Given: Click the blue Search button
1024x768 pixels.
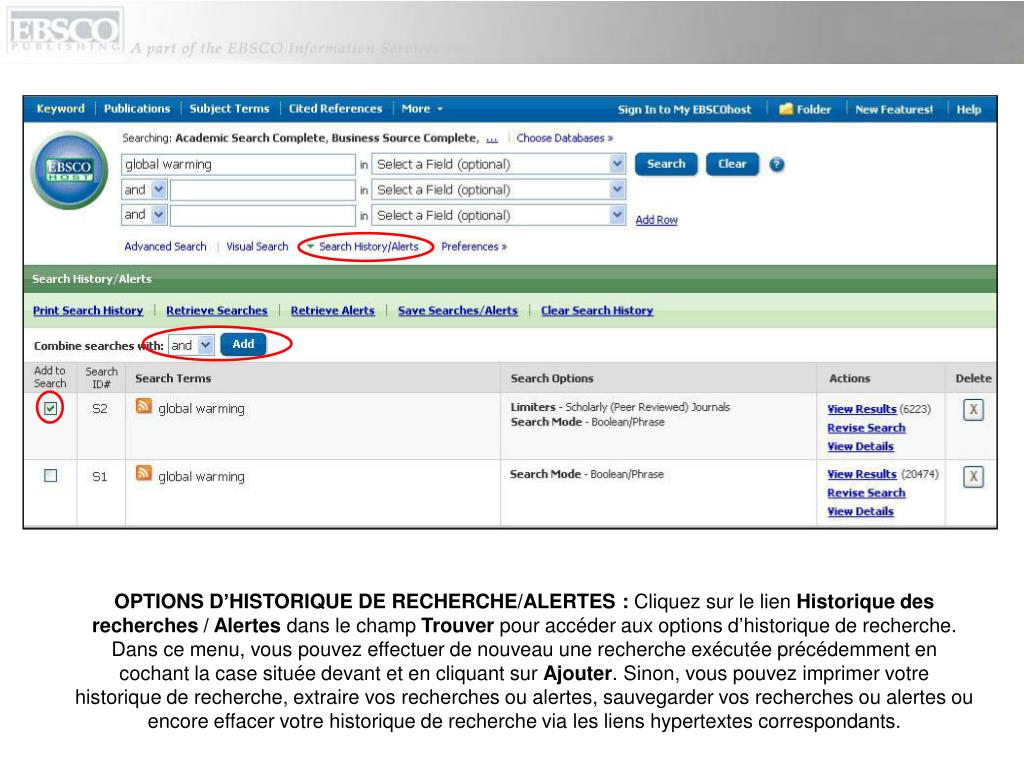Looking at the screenshot, I should click(x=666, y=164).
